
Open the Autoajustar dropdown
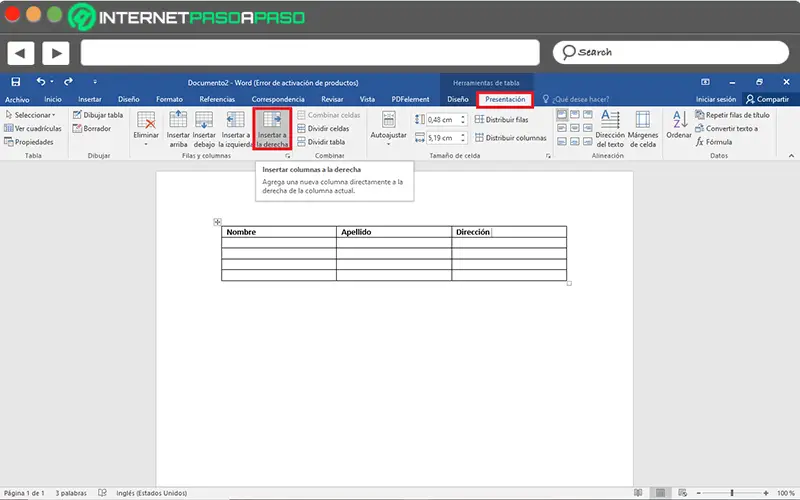(x=388, y=129)
